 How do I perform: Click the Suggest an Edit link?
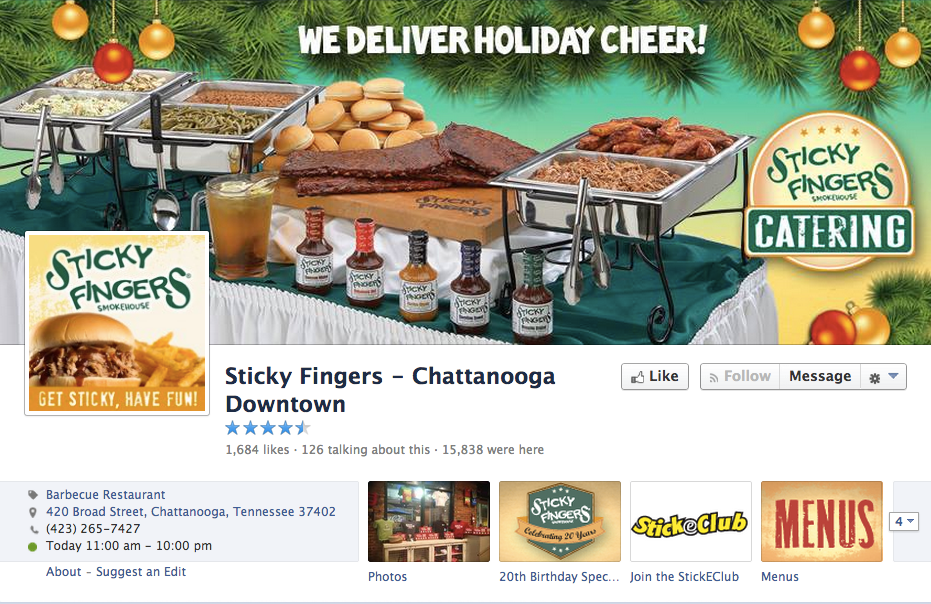(141, 572)
